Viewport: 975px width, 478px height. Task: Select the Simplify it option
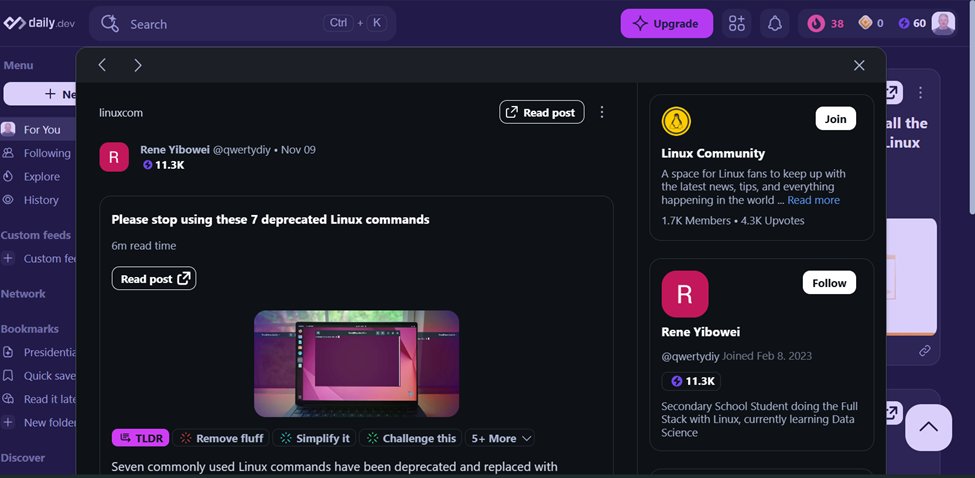coord(315,438)
